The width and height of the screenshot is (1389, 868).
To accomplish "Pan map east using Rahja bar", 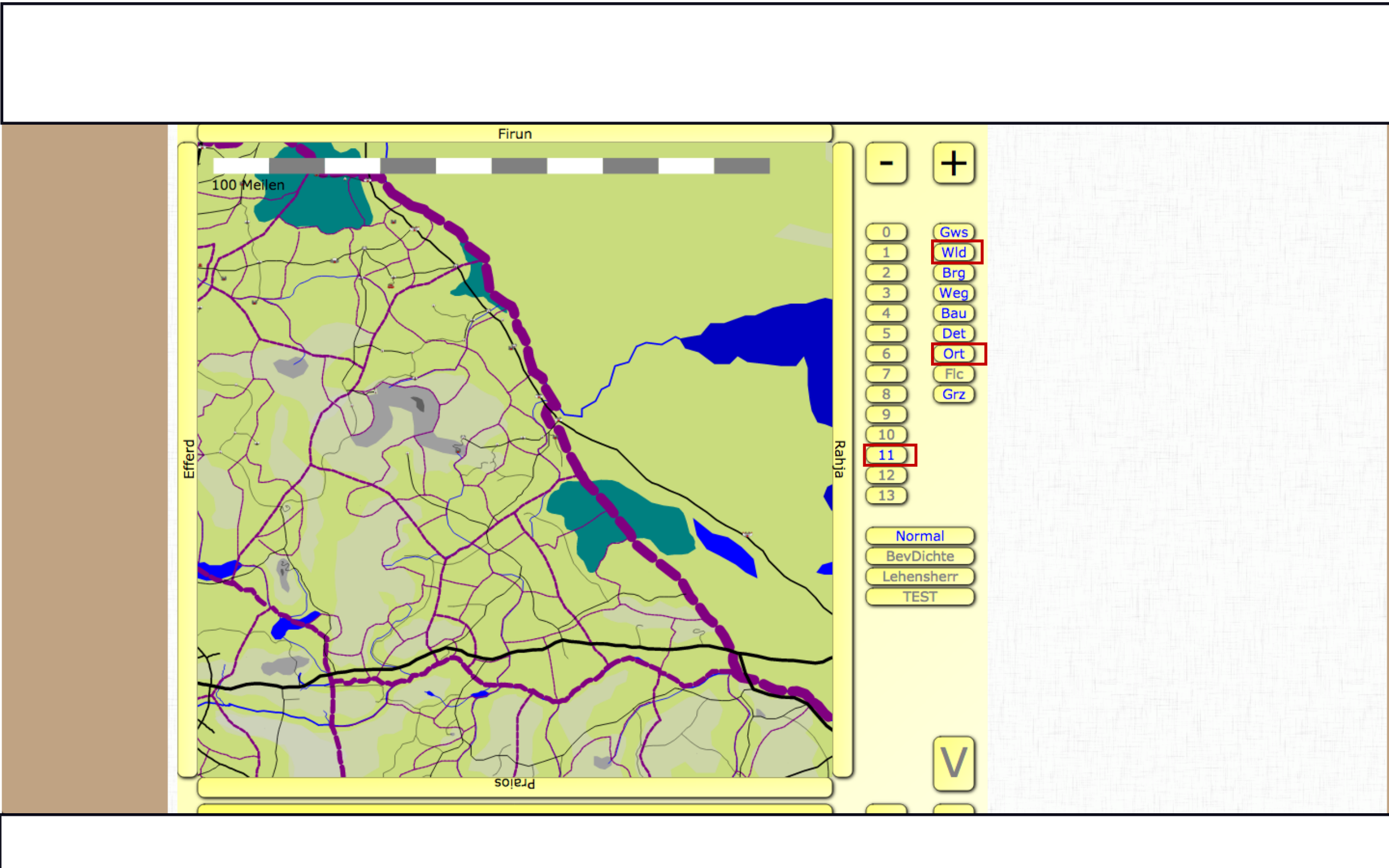I will pyautogui.click(x=842, y=459).
